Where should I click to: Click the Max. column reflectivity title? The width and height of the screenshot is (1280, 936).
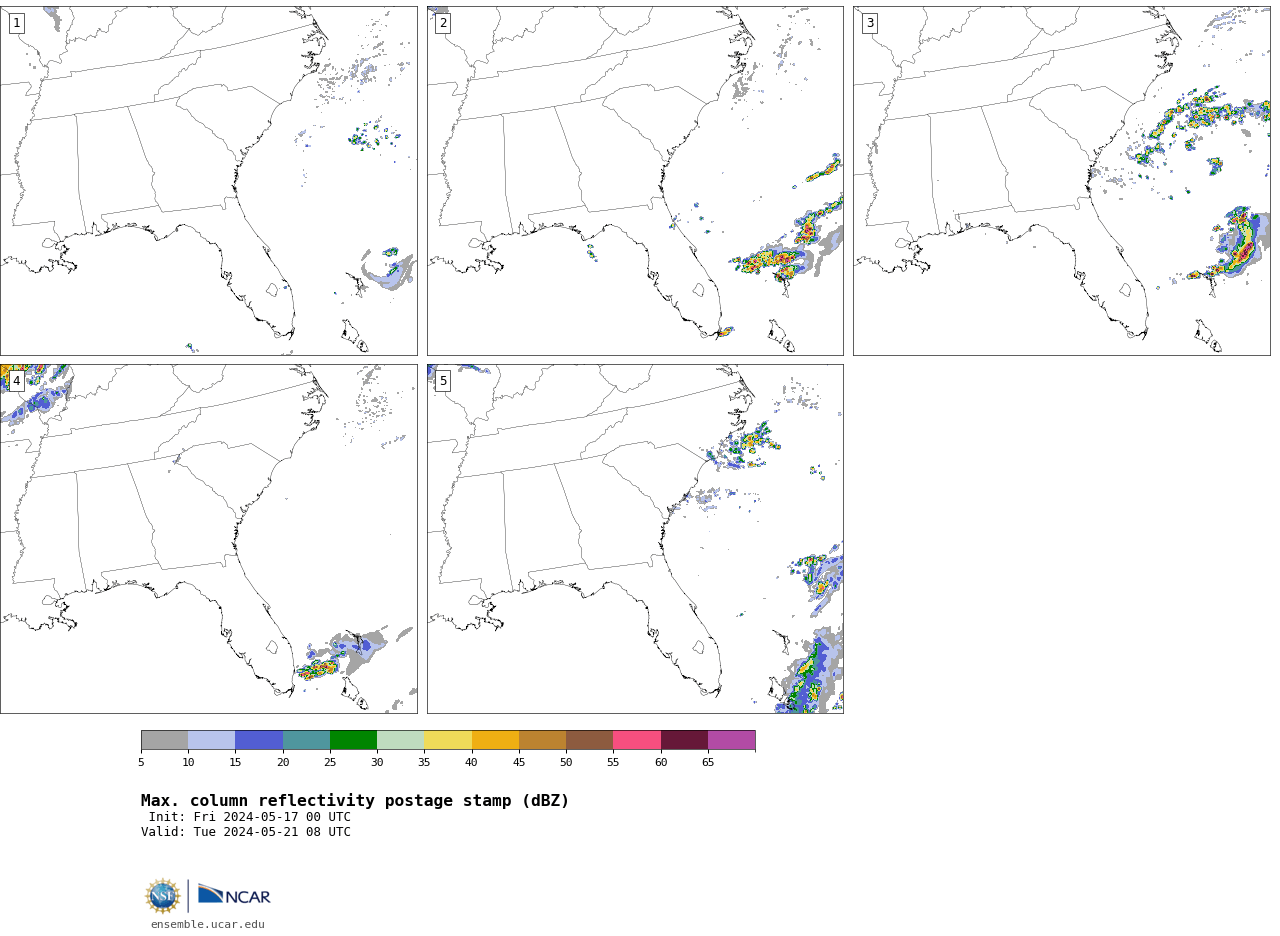355,801
